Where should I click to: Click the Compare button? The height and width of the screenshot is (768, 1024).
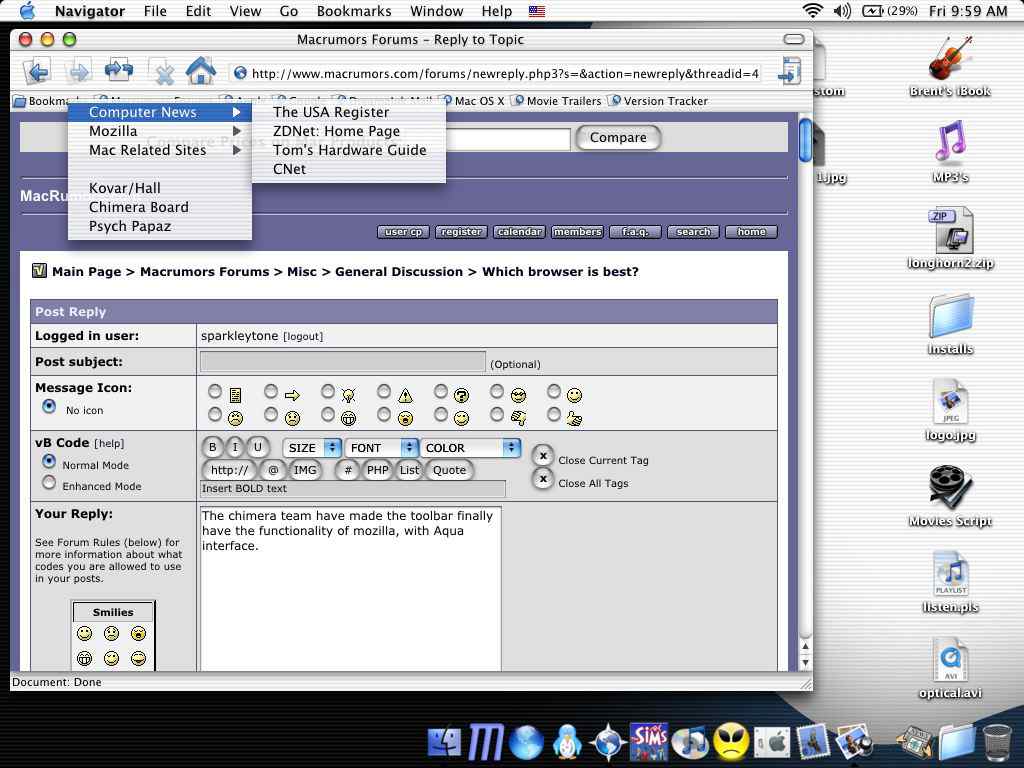(x=618, y=137)
